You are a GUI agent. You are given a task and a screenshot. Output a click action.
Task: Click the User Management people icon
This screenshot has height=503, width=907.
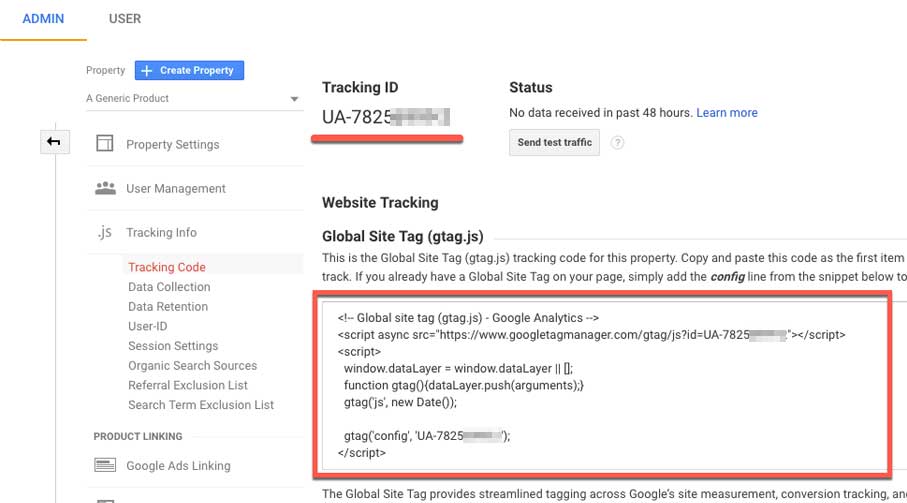(104, 188)
